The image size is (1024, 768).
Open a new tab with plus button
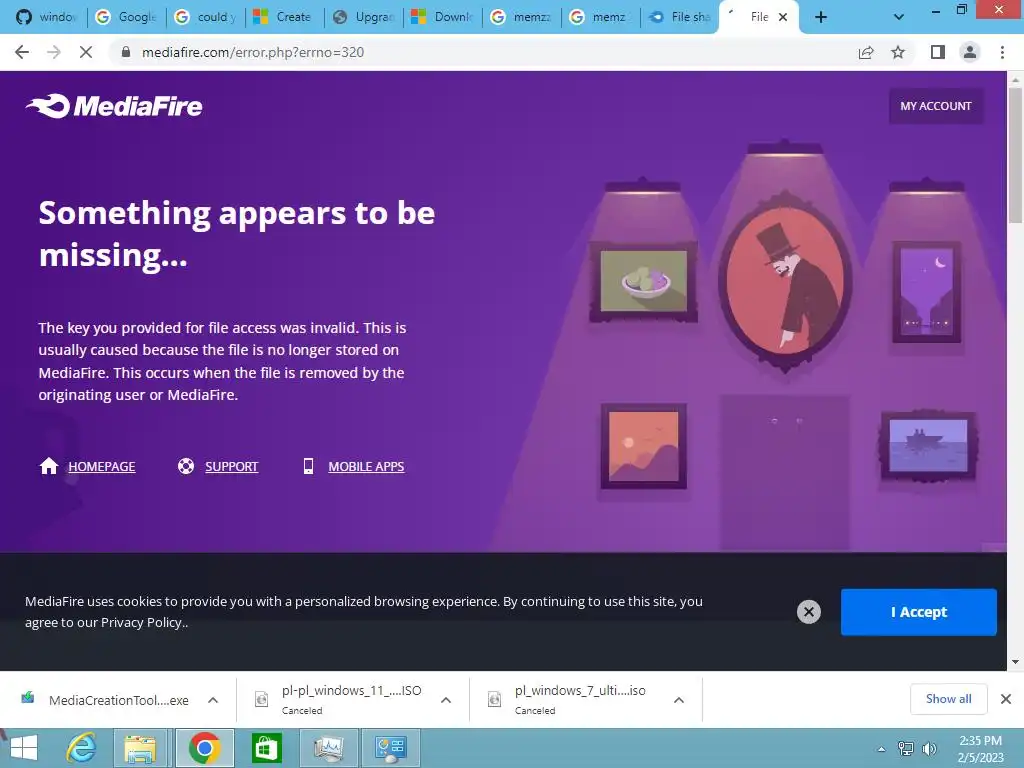point(821,18)
